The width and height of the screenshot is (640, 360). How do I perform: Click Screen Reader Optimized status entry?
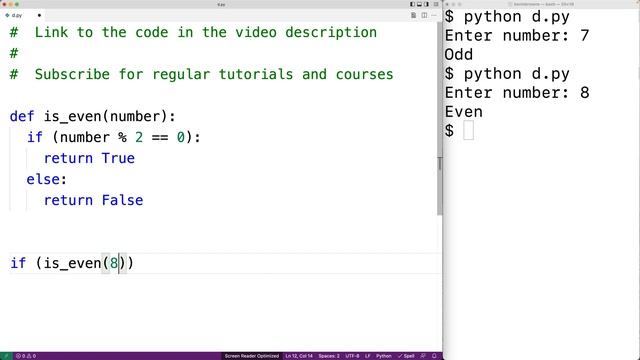[x=251, y=356]
